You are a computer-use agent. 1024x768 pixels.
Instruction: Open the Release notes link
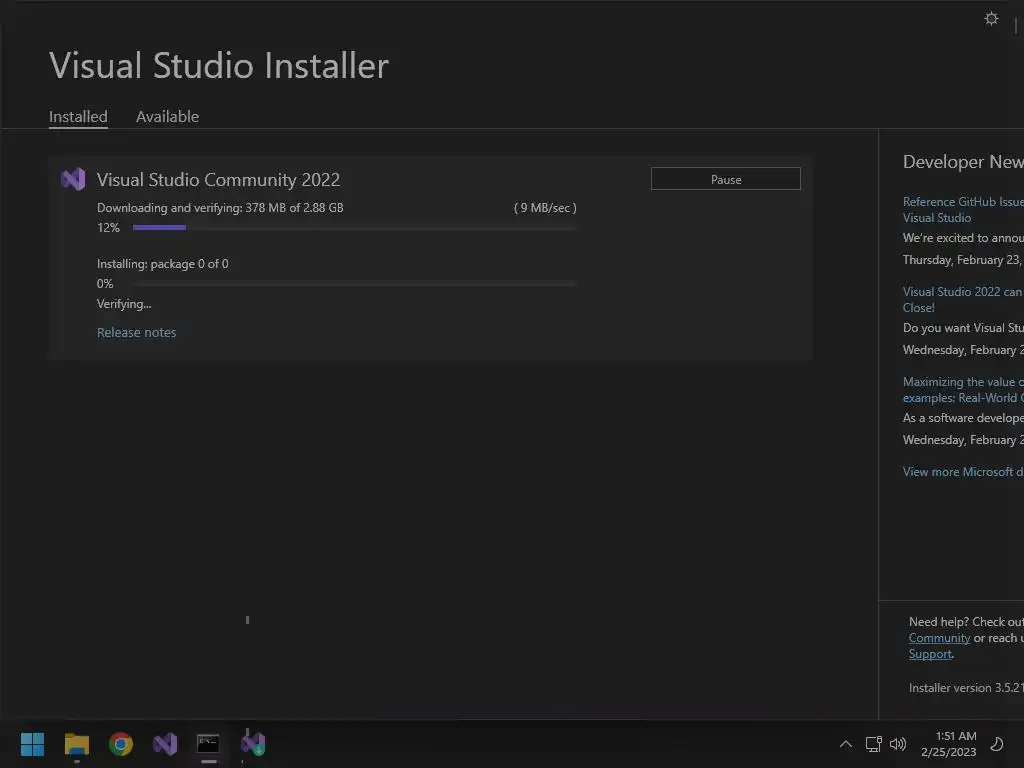pos(136,332)
